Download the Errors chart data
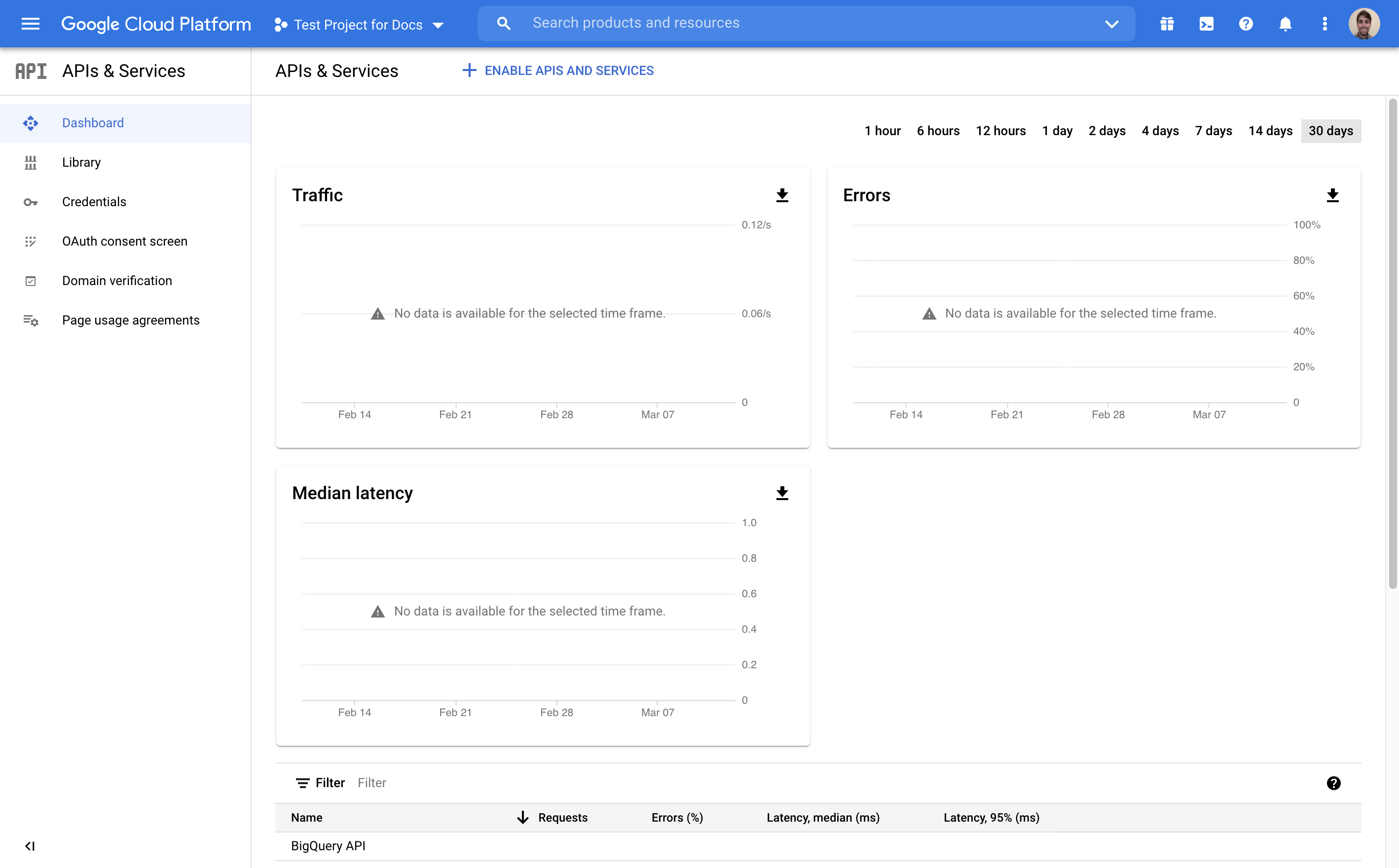Screen dimensions: 1399x868 (1333, 195)
